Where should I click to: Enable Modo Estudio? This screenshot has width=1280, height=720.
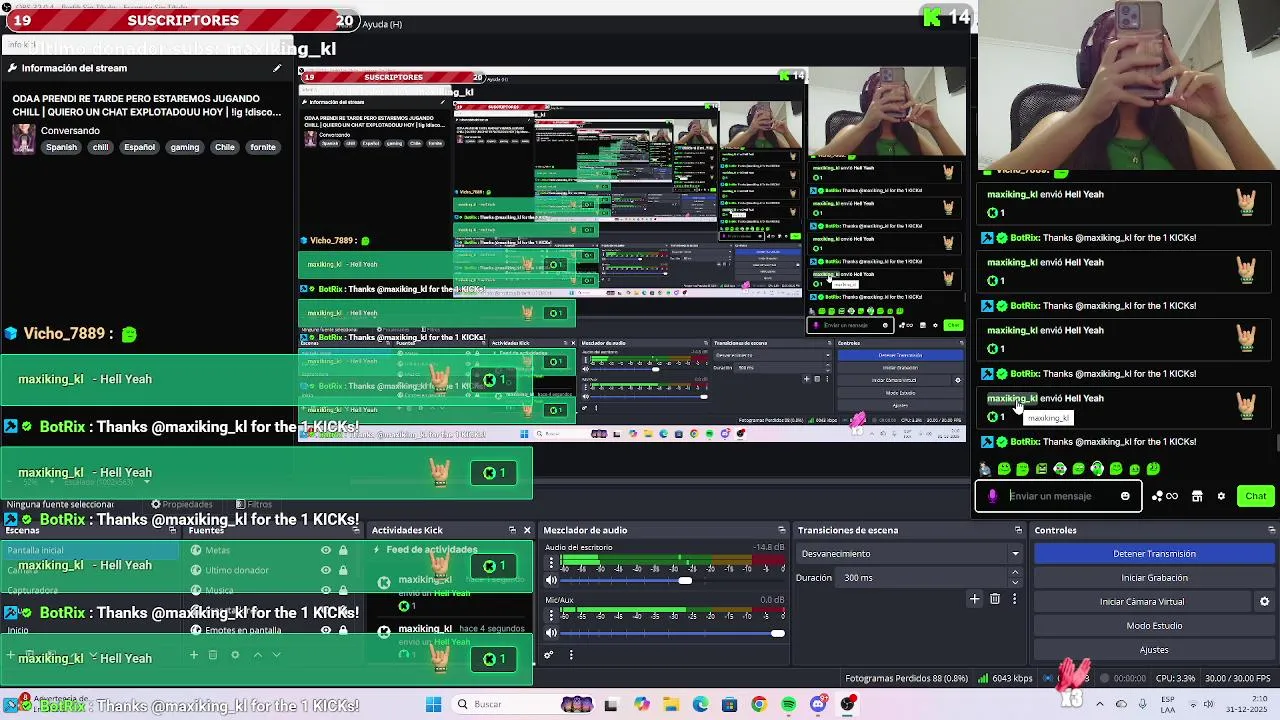coord(1154,626)
